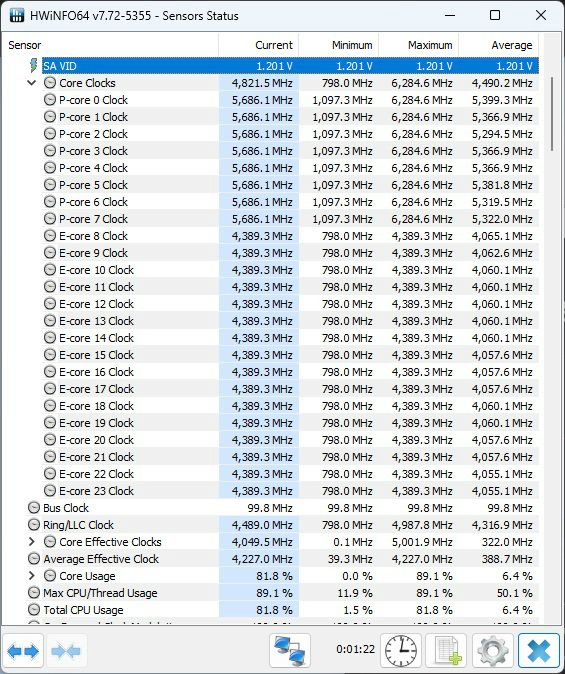Expand the Core Effective Clocks group
Image resolution: width=565 pixels, height=674 pixels.
pos(31,542)
